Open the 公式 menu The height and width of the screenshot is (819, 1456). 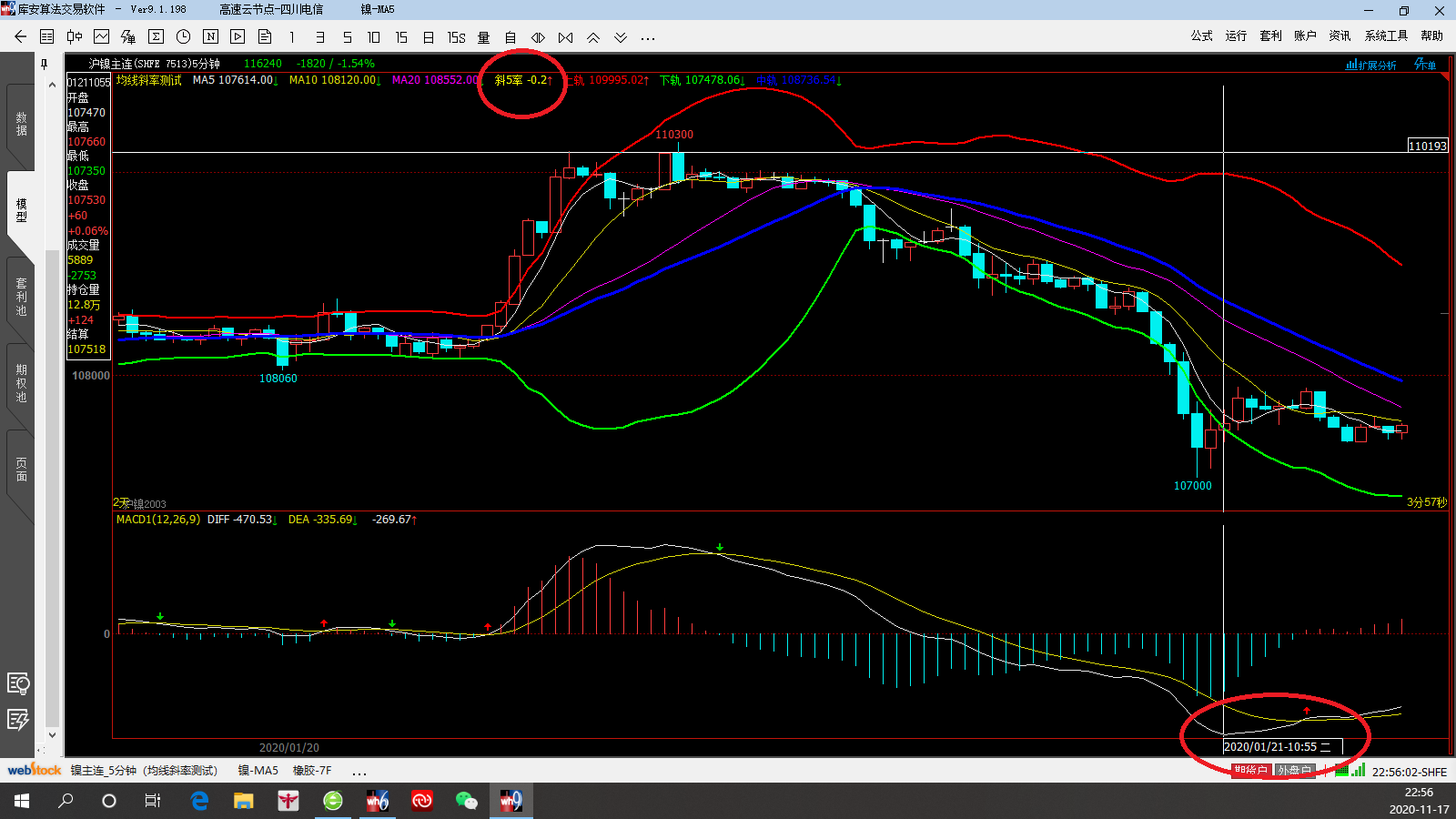click(x=1201, y=36)
